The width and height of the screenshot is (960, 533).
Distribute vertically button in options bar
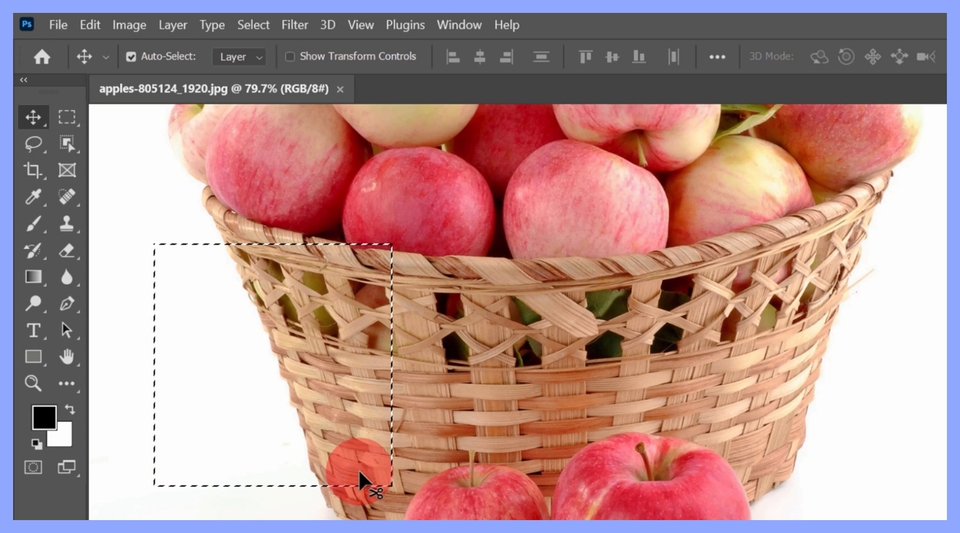pos(541,57)
